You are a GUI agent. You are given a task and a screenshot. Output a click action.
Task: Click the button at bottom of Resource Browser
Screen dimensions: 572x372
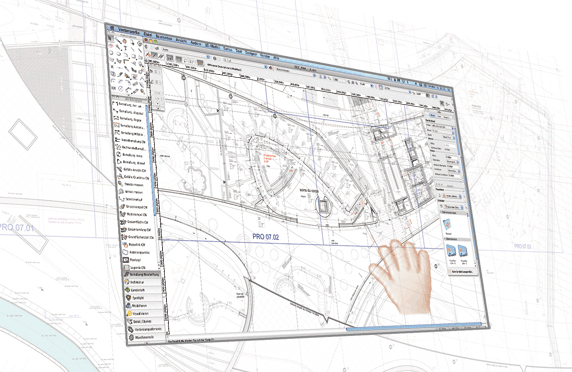462,272
